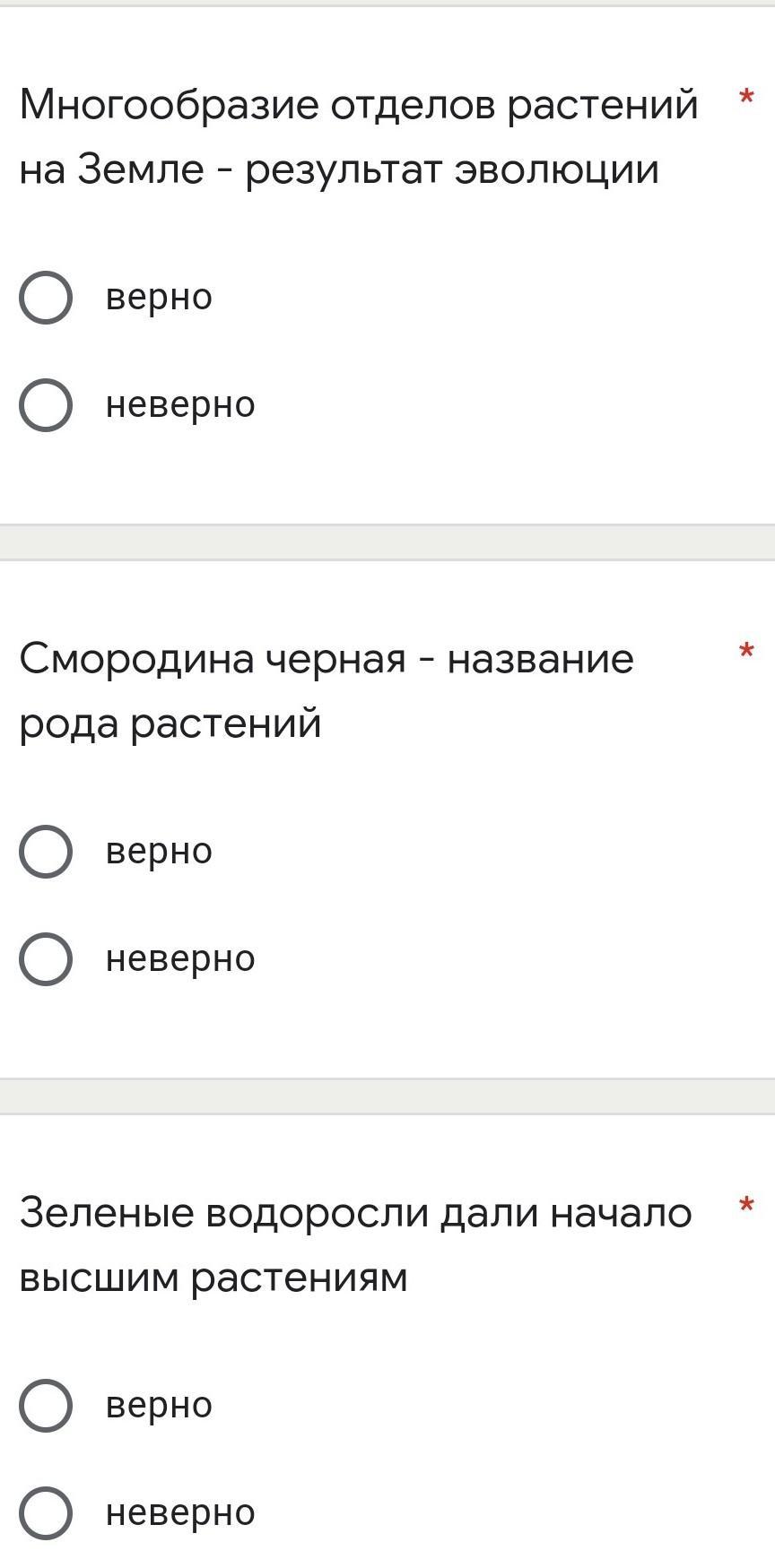This screenshot has width=775, height=1568.
Task: Click the 'верно' label under the 'Зеленые водоросли' question
Action: click(159, 1406)
